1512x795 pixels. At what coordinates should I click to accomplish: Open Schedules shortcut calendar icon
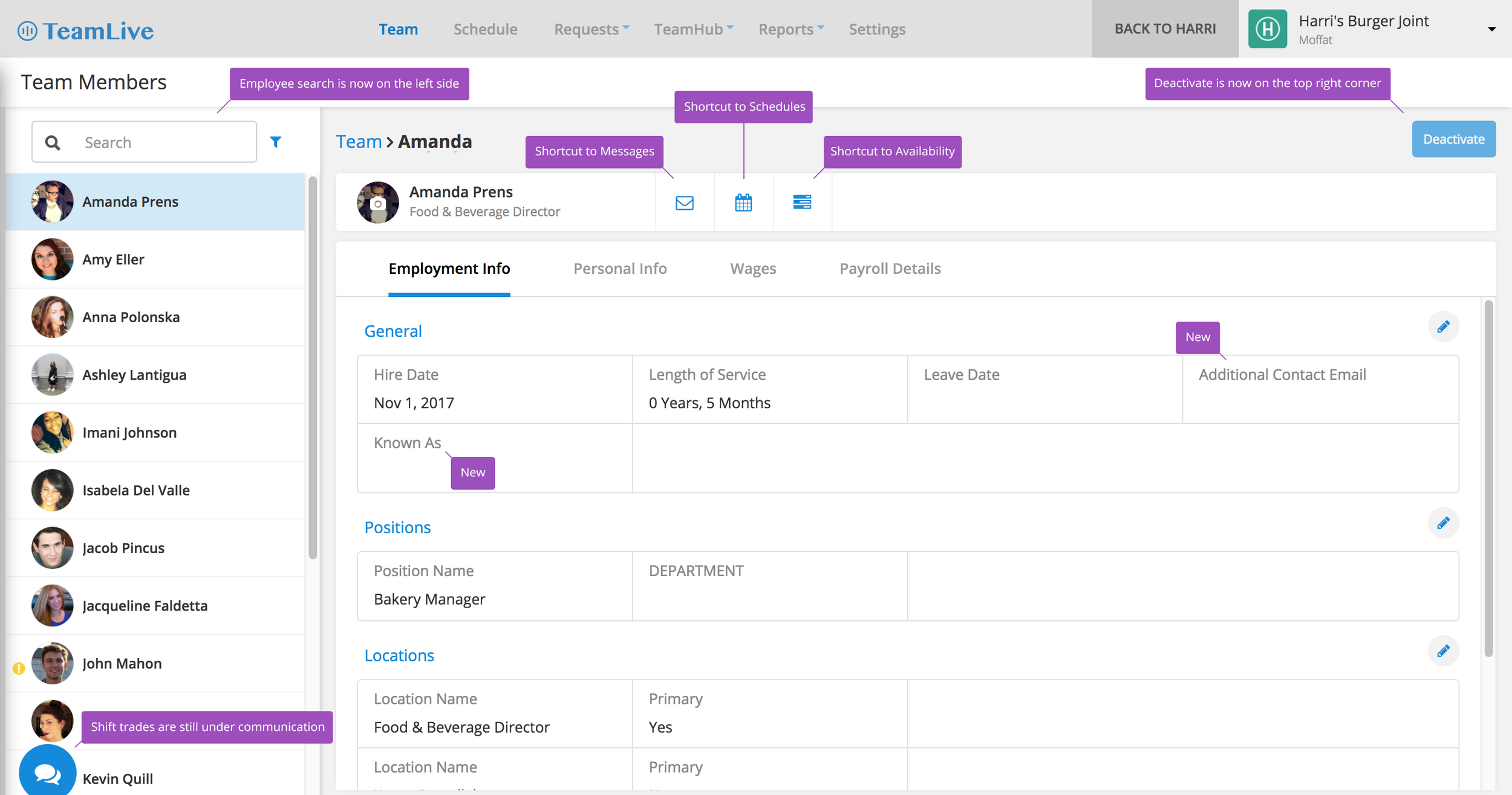coord(743,203)
